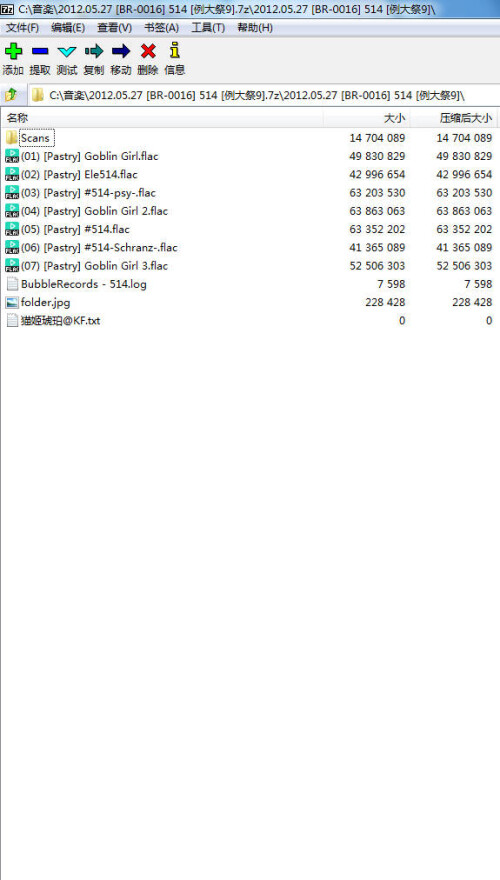Click the Test (测试) checkmark icon
This screenshot has height=880, width=500.
[67, 52]
